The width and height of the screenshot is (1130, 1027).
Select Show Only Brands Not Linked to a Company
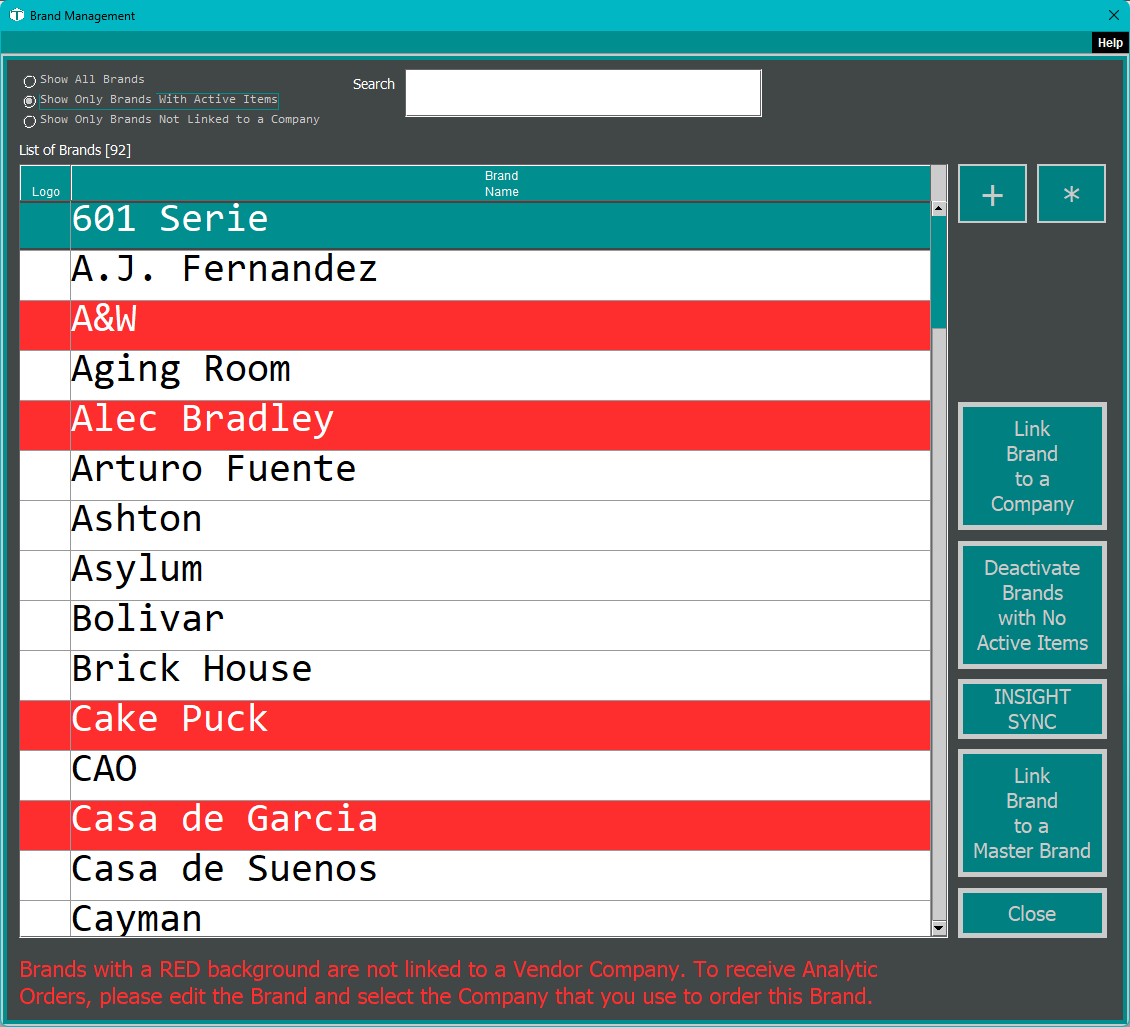(30, 121)
